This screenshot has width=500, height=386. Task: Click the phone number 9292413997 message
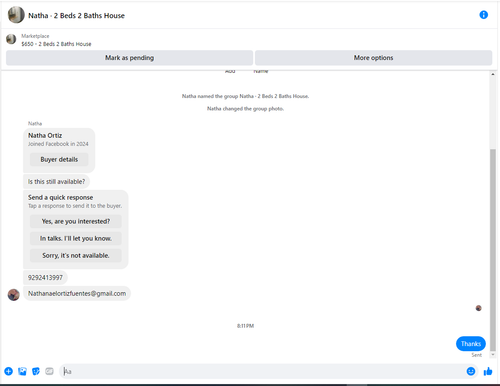pyautogui.click(x=45, y=278)
